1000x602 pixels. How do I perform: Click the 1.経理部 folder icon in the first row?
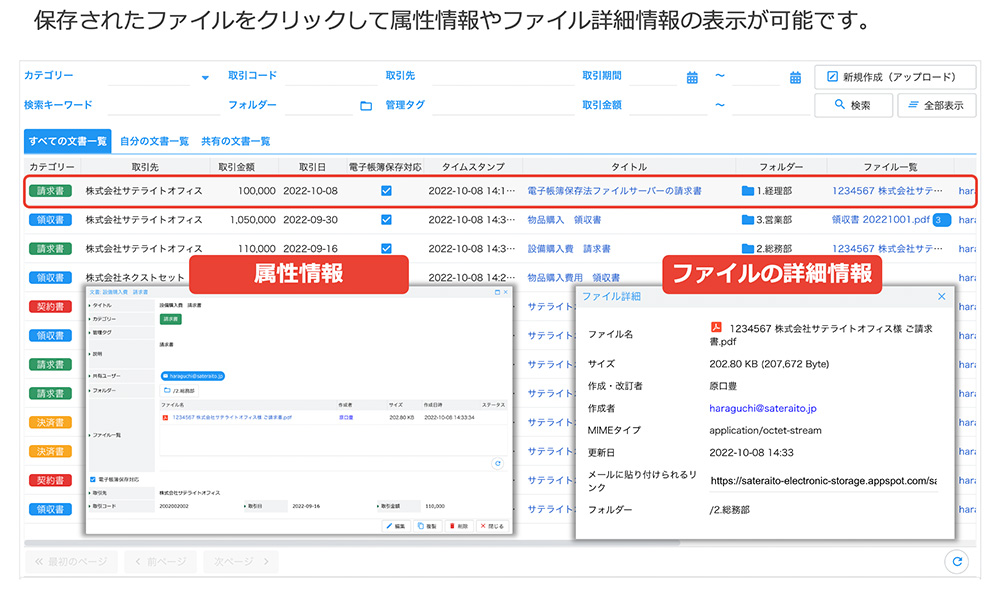pyautogui.click(x=748, y=190)
